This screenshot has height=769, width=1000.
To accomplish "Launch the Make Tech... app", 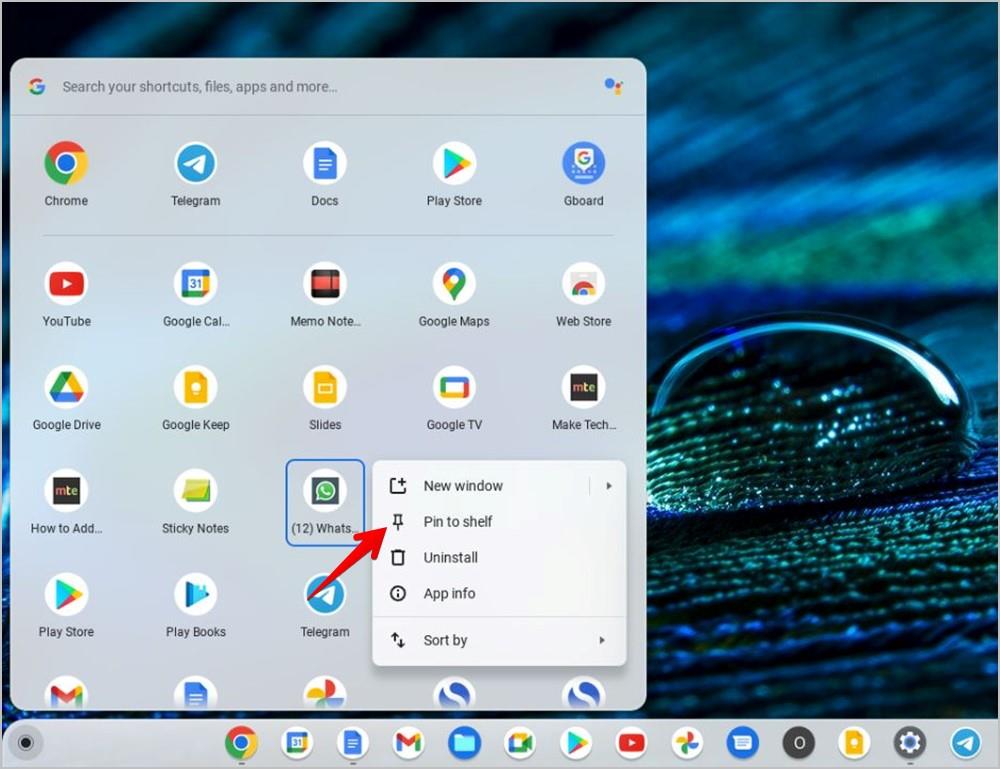I will 584,387.
